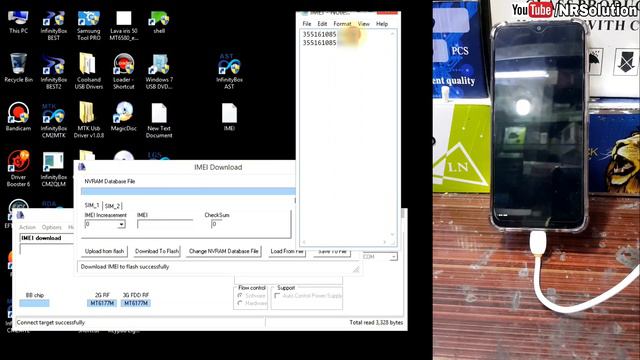
Task: Select the IMEI text file on desktop
Action: tap(229, 116)
